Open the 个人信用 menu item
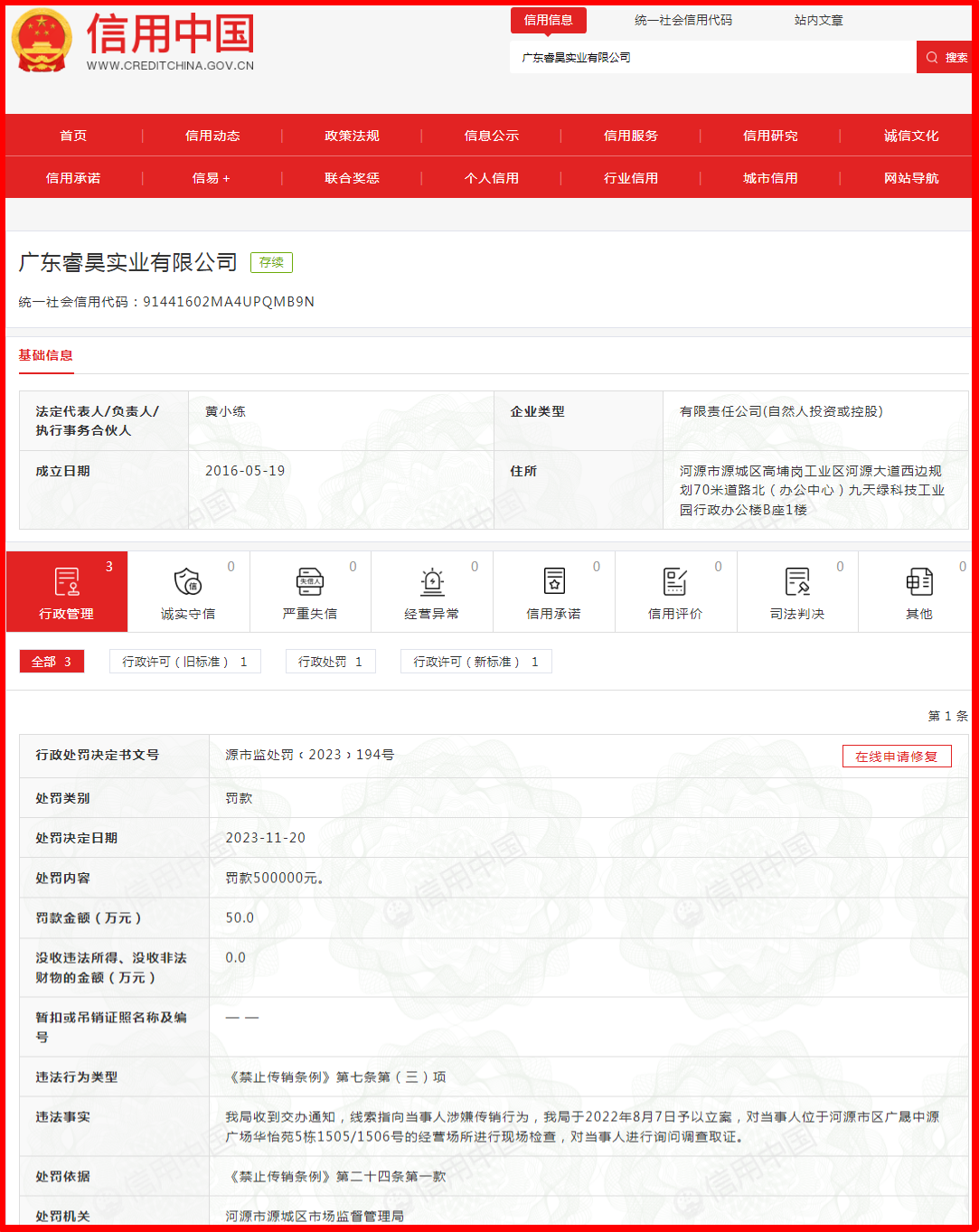The height and width of the screenshot is (1232, 979). coord(492,178)
